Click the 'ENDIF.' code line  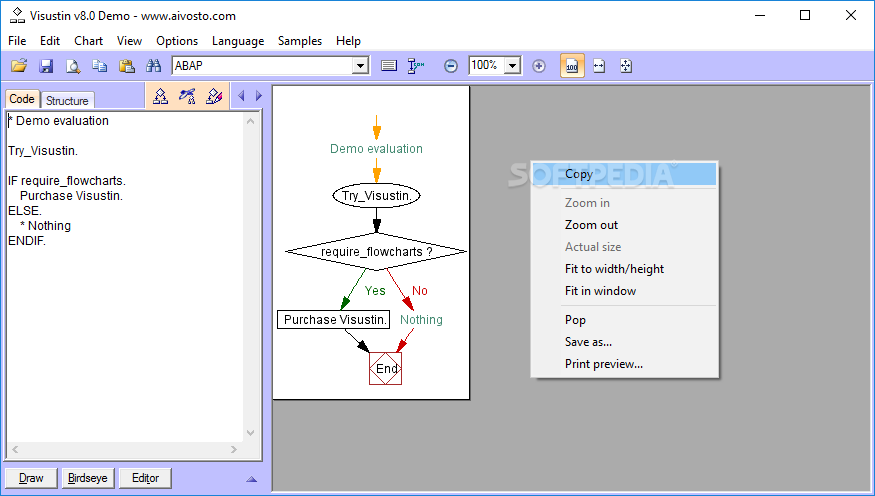27,241
